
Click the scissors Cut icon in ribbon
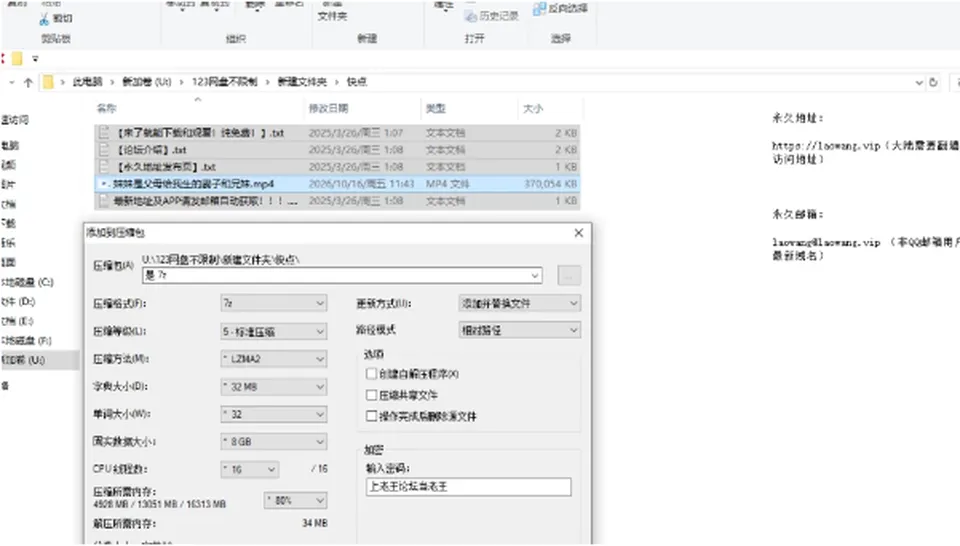44,19
